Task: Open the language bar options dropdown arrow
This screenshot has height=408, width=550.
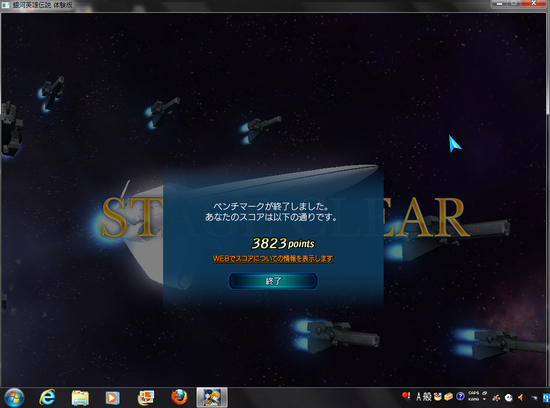Action: click(x=484, y=399)
